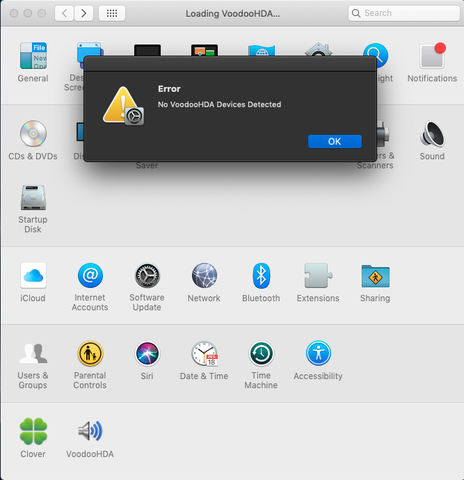Click OK in the error dialog
Image resolution: width=464 pixels, height=480 pixels.
[335, 141]
